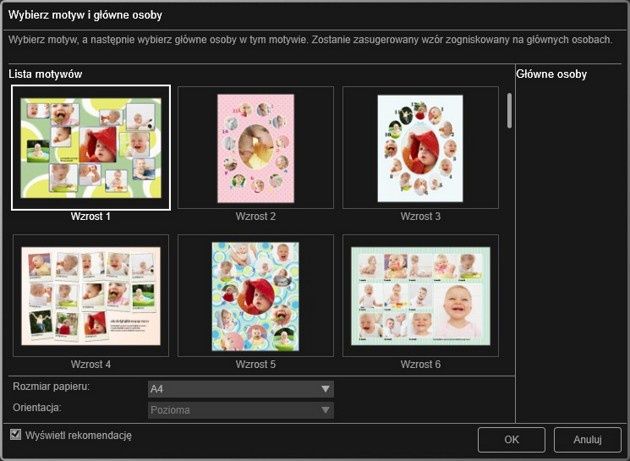Click the Anuluj button
Screen dimensions: 630x461
pyautogui.click(x=587, y=440)
